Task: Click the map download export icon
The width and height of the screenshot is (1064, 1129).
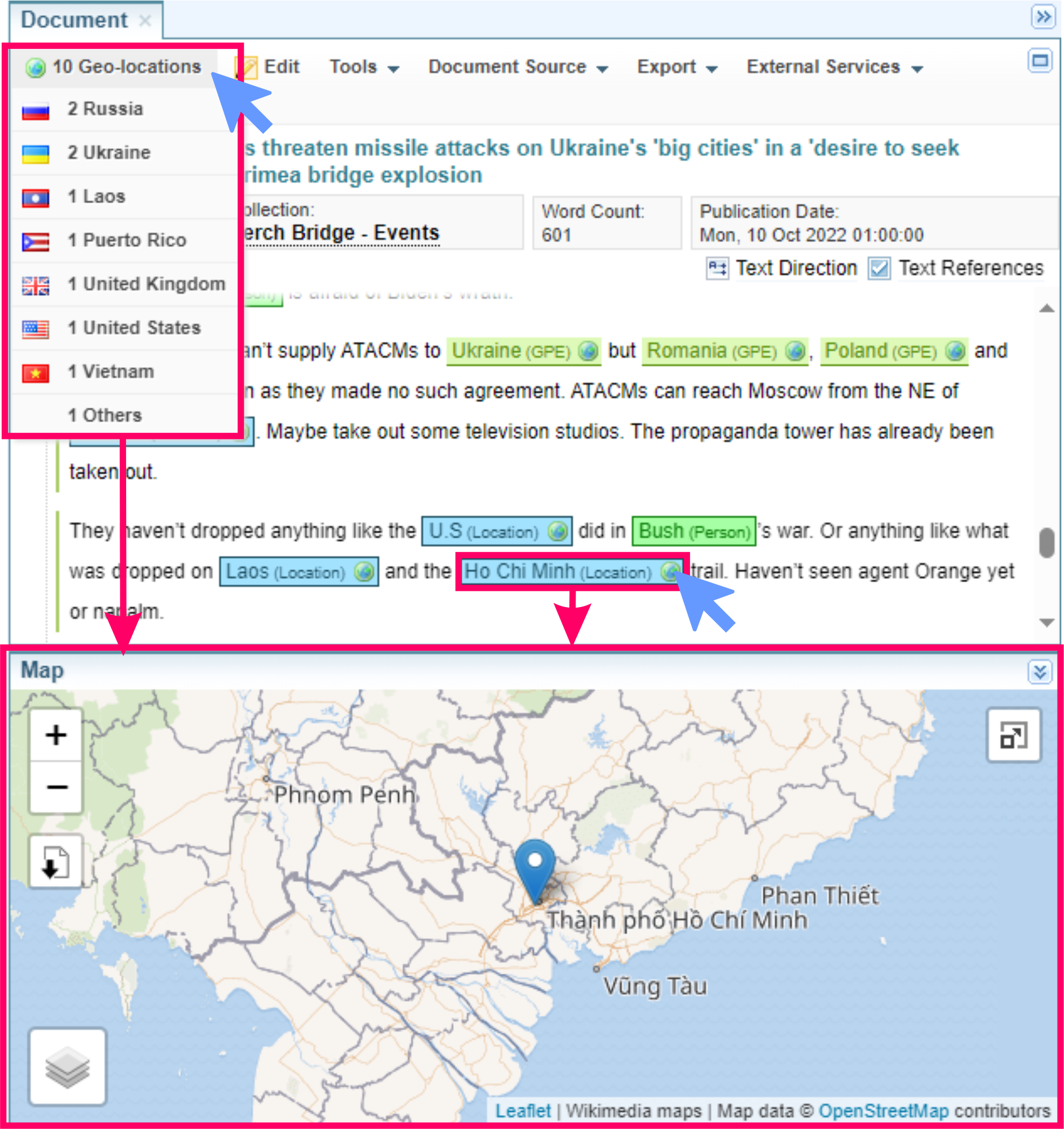Action: 56,862
